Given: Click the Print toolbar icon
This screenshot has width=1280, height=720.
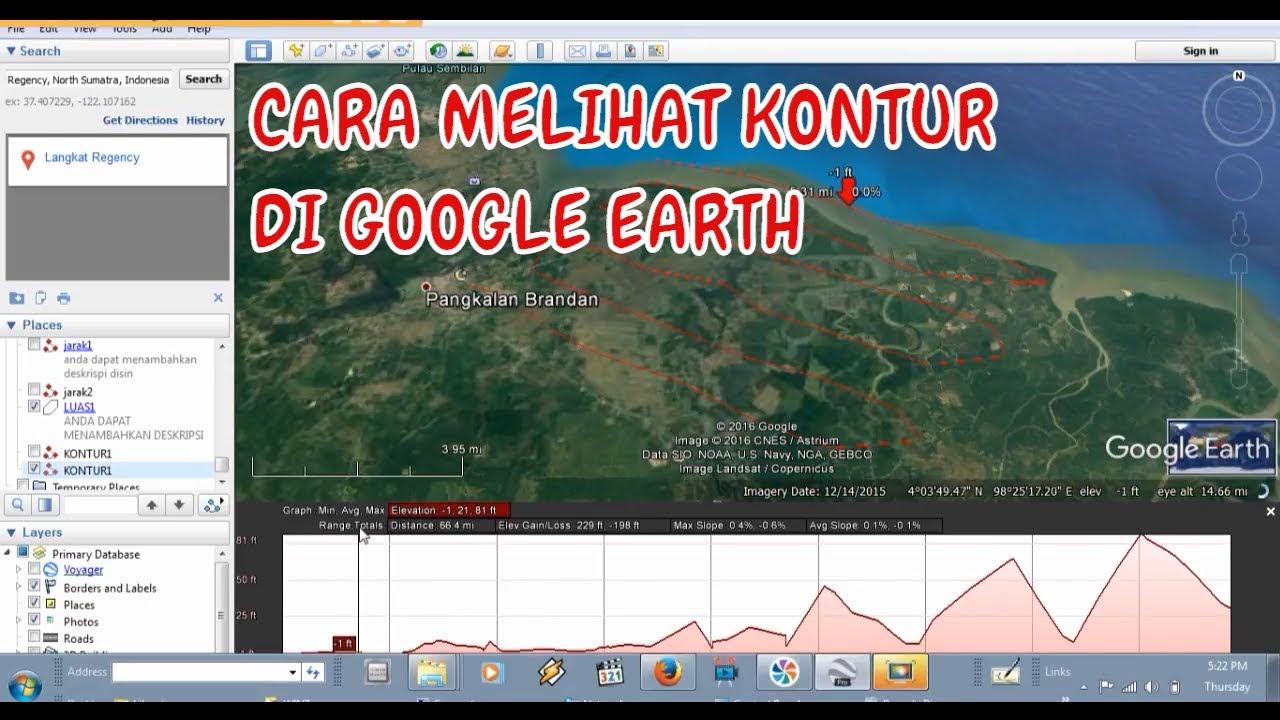Looking at the screenshot, I should coord(603,51).
